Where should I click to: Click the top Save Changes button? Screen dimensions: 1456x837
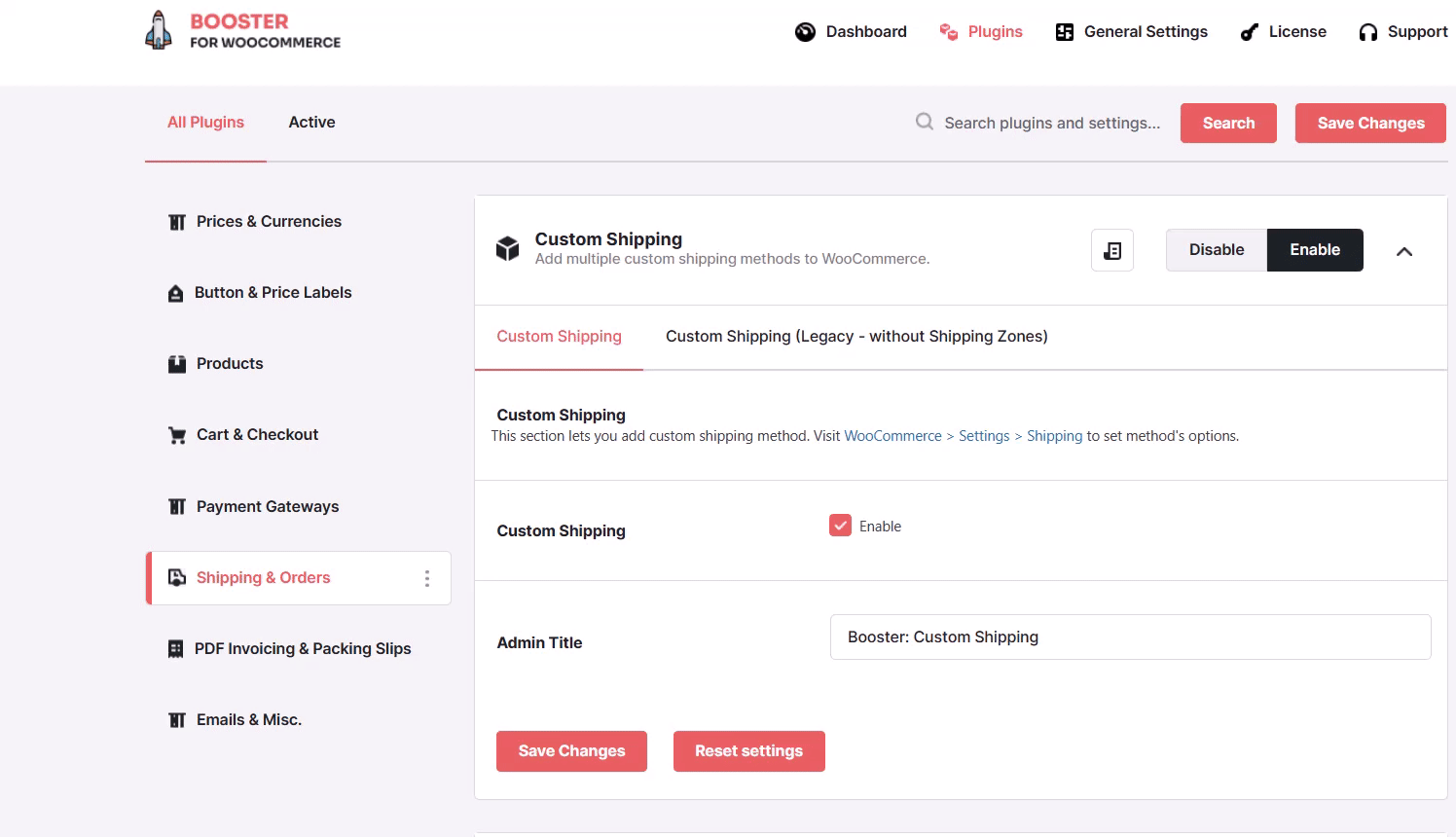pos(1370,124)
